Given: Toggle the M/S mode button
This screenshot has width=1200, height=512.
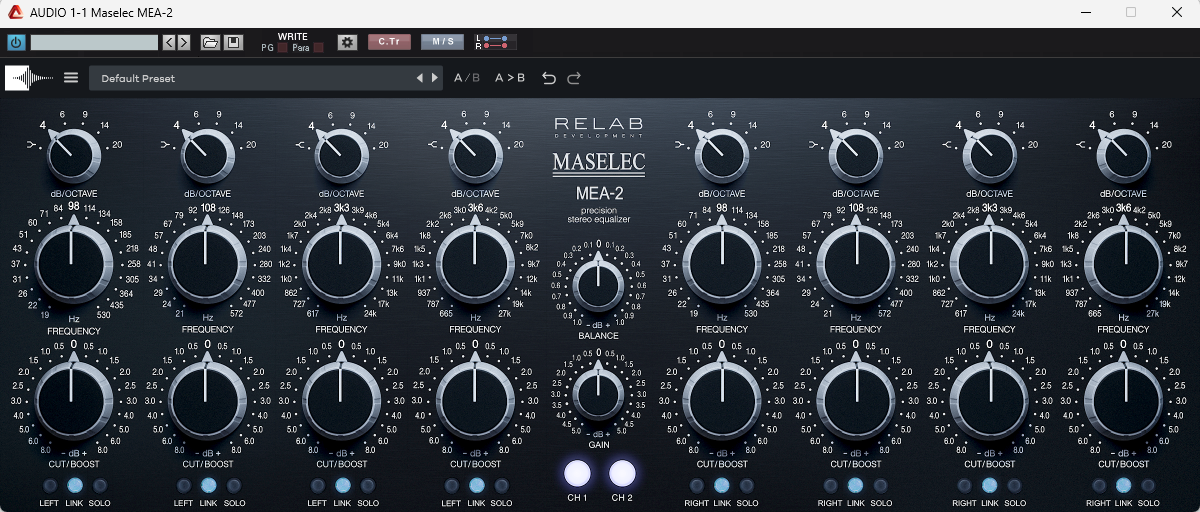Looking at the screenshot, I should coord(442,42).
